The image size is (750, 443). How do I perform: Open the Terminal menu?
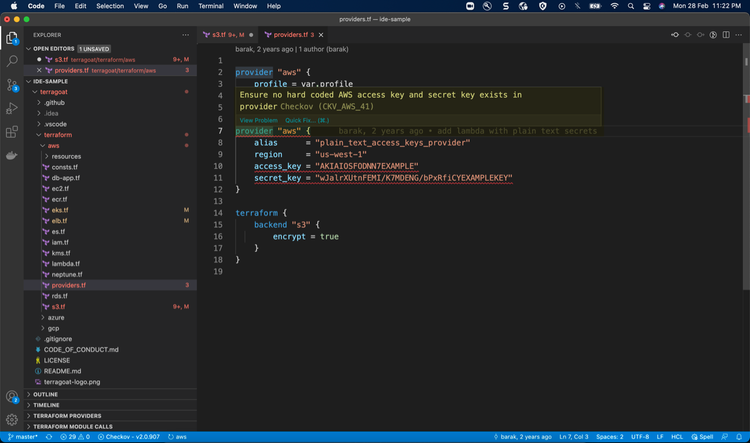click(210, 5)
